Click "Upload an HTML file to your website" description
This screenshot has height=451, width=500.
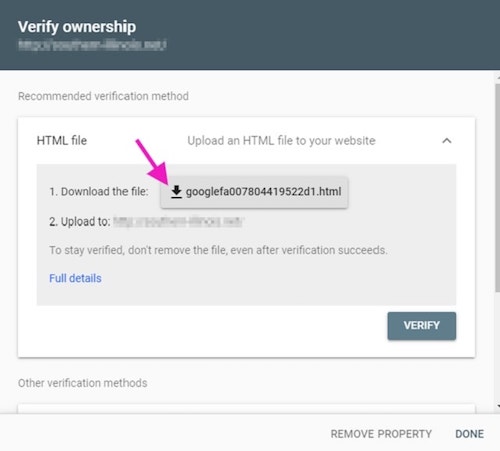point(281,141)
